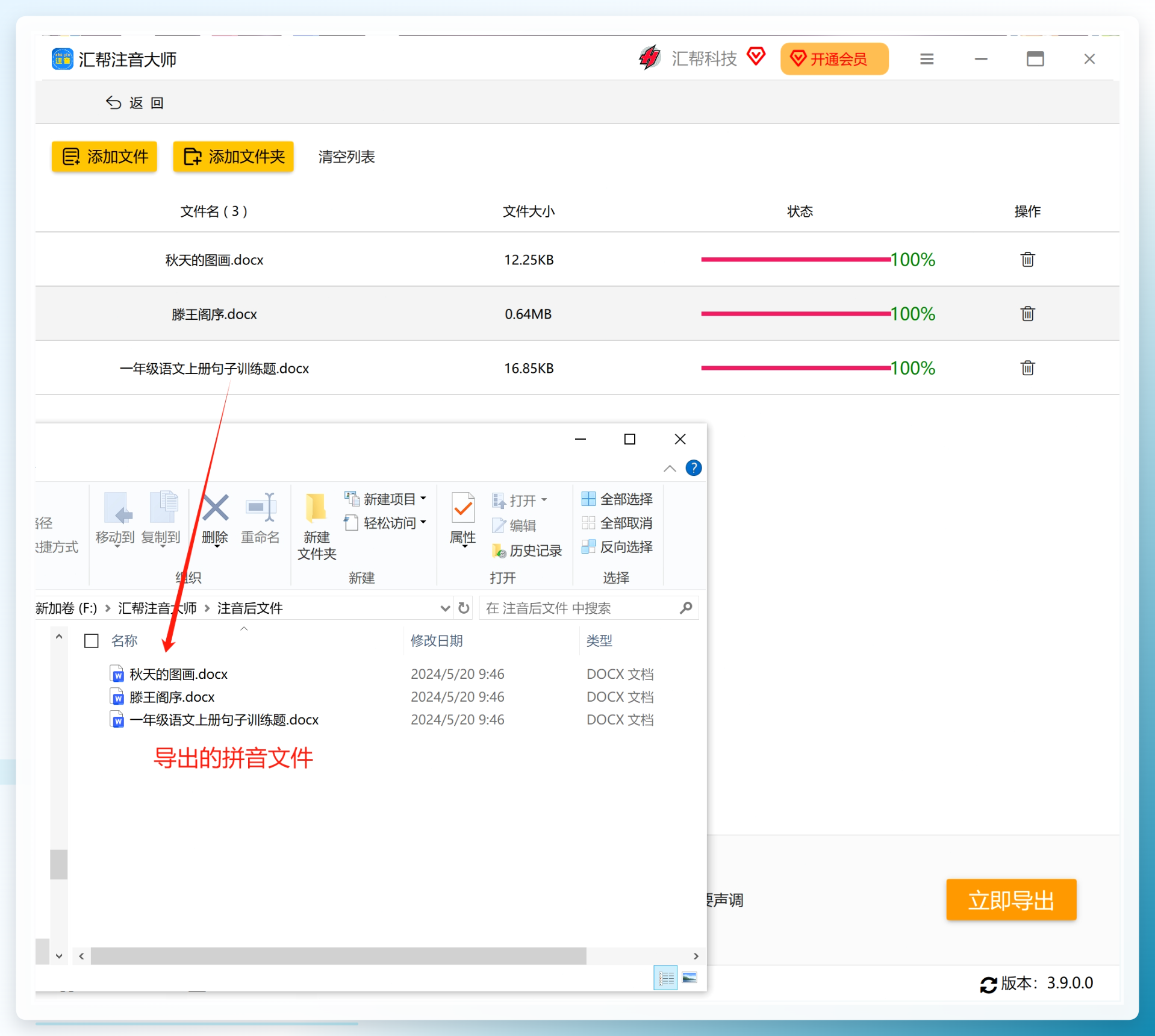
Task: Click 全部选择 in the ribbon
Action: point(617,499)
